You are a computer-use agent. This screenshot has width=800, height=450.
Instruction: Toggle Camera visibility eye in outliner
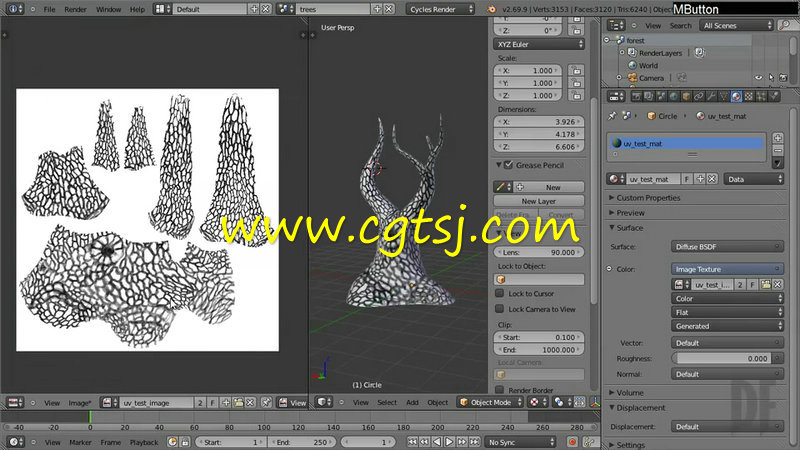759,78
